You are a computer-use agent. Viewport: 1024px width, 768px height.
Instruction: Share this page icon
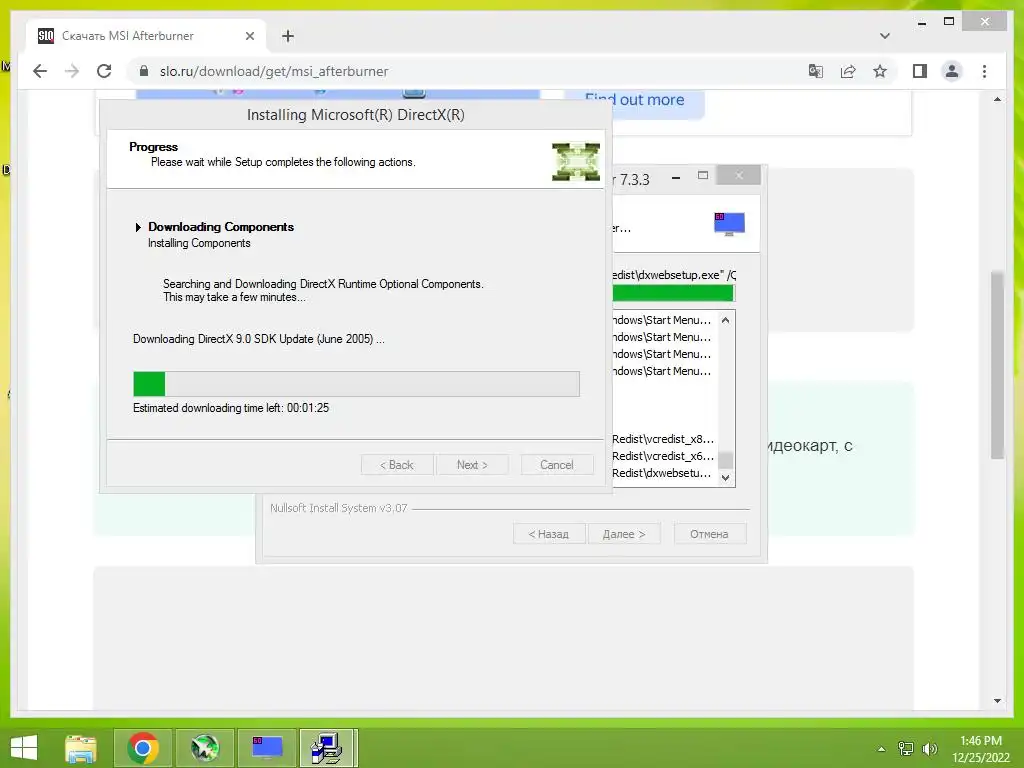(848, 71)
